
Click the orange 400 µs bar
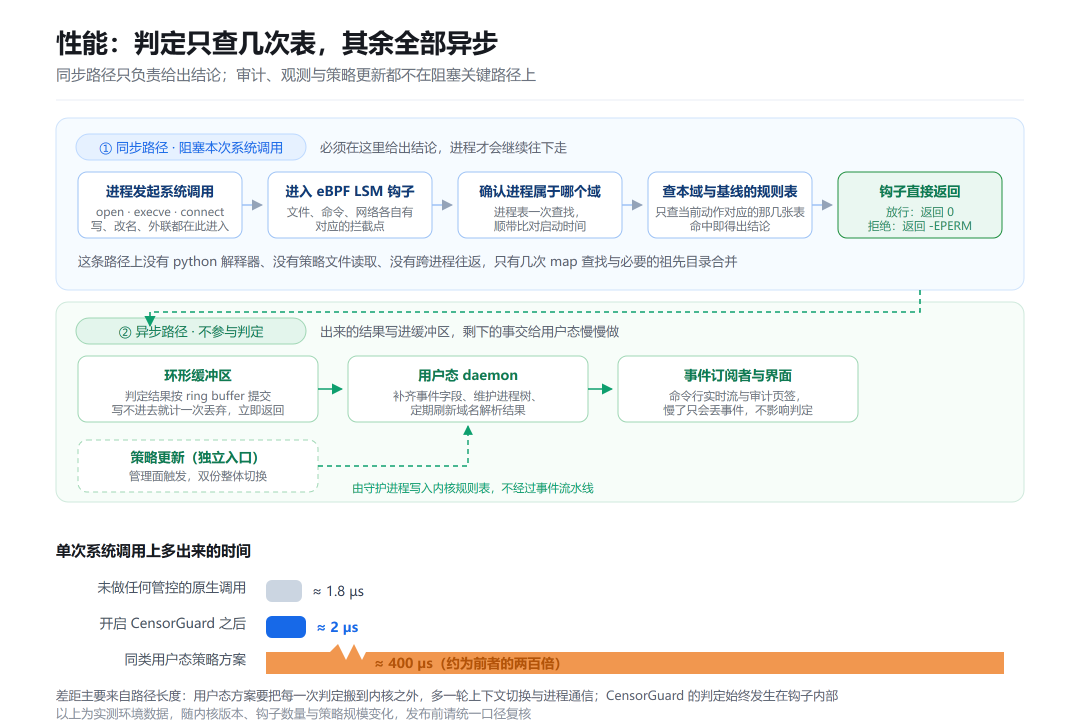(634, 662)
